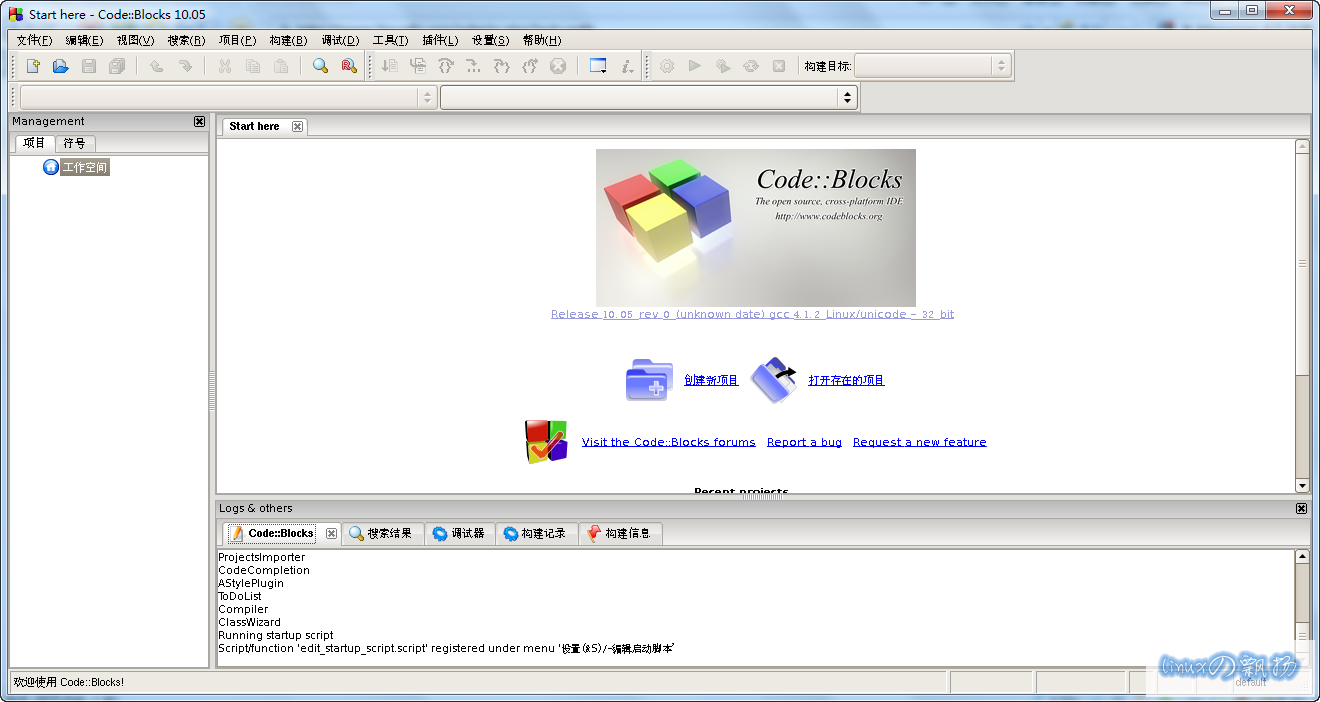The height and width of the screenshot is (702, 1320).
Task: Click the New file toolbar icon
Action: point(33,66)
